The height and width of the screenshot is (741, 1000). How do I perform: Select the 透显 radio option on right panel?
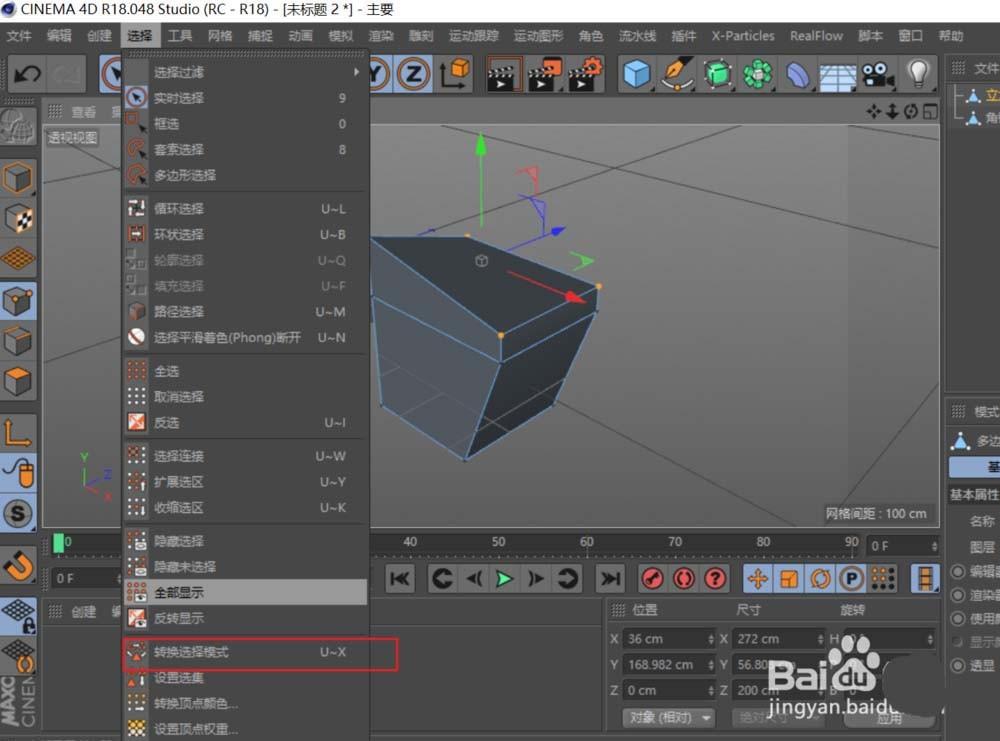[957, 663]
